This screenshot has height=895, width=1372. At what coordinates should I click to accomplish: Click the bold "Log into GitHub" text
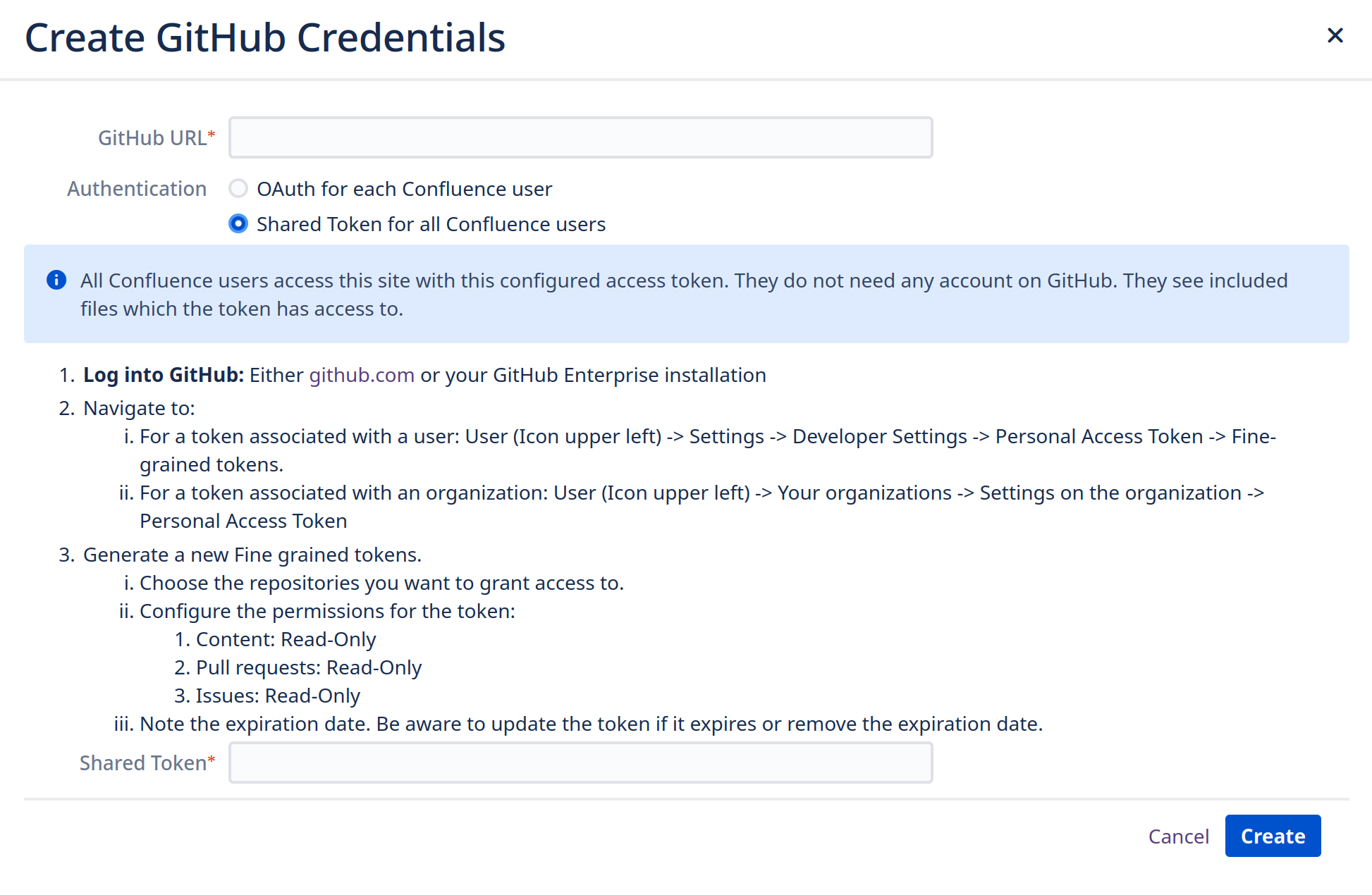click(164, 375)
